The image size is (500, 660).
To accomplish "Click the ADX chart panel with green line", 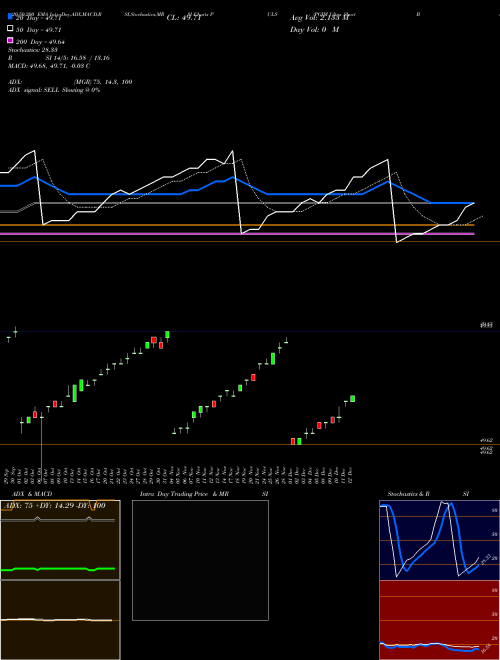I will point(60,540).
